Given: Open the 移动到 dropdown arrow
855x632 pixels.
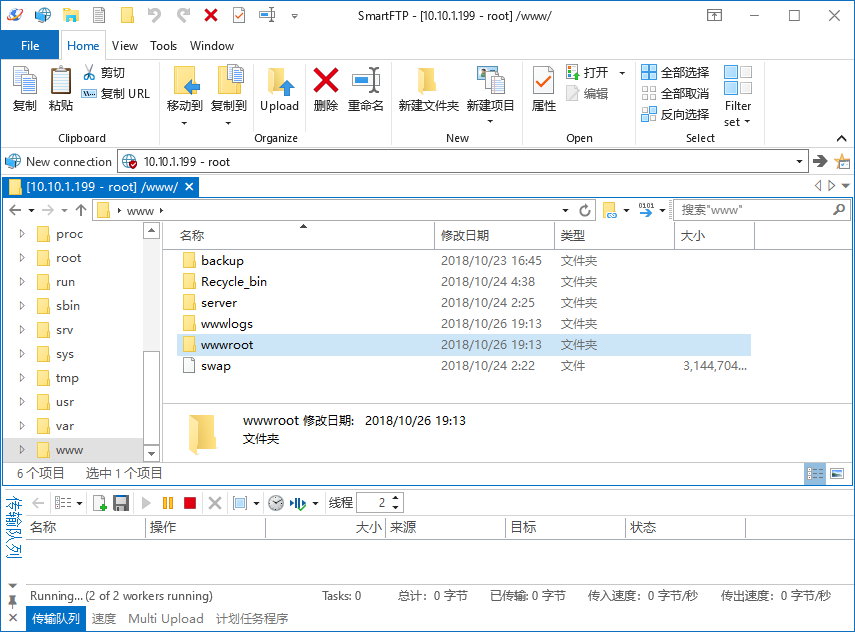Looking at the screenshot, I should coord(184,123).
